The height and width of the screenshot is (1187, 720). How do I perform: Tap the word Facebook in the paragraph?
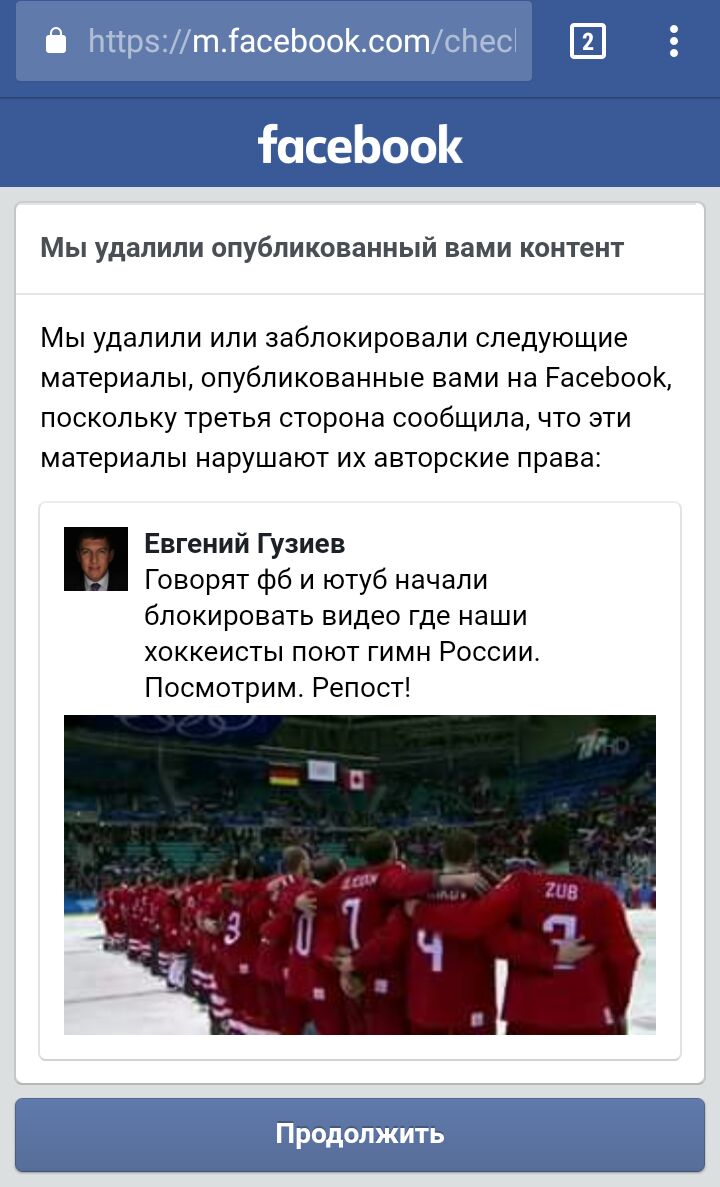(x=607, y=377)
